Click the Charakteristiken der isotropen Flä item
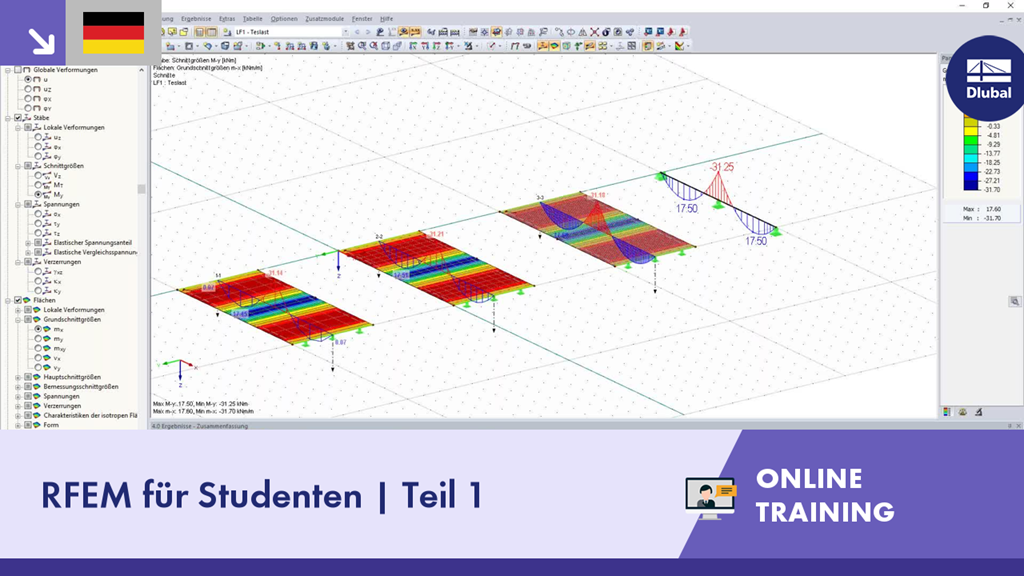Image resolution: width=1024 pixels, height=576 pixels. [90, 415]
